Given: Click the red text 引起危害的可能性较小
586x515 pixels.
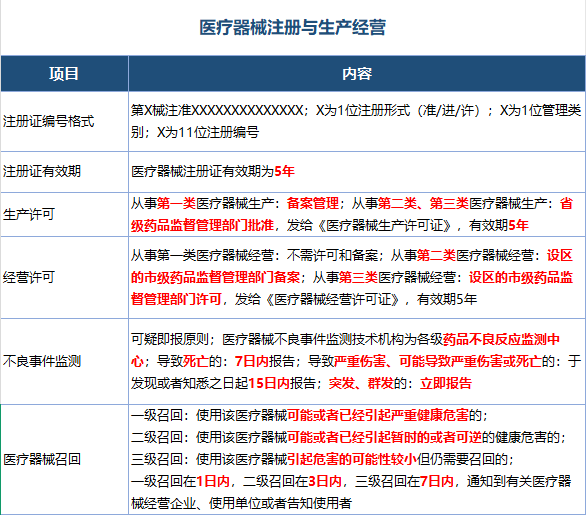Looking at the screenshot, I should pyautogui.click(x=352, y=459).
